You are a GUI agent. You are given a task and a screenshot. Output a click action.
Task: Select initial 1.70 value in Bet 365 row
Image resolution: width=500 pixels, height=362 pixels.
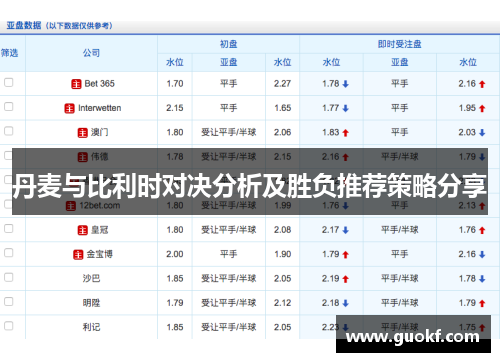coord(175,84)
